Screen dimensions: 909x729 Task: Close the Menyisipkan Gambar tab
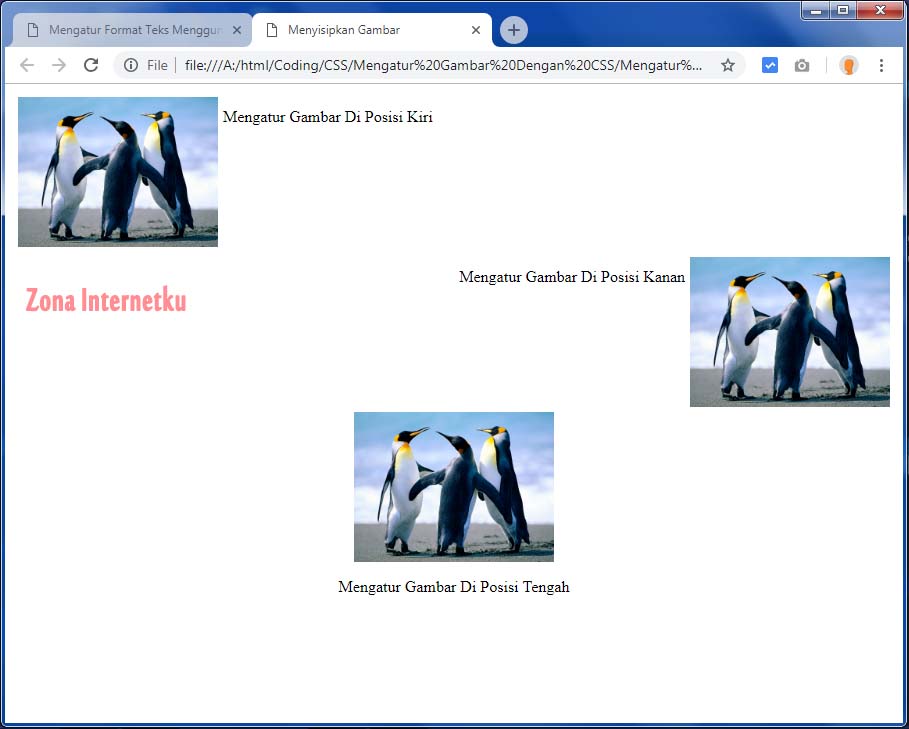point(476,30)
